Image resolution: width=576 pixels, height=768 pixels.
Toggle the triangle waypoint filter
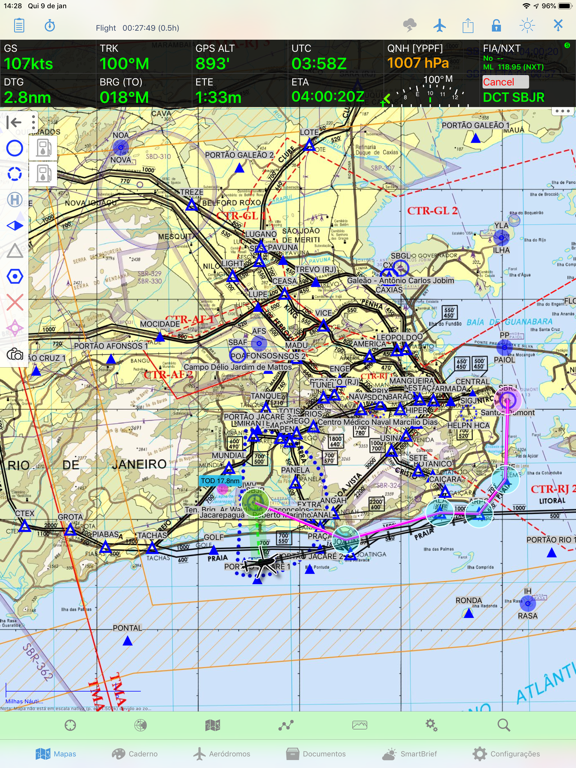[15, 251]
